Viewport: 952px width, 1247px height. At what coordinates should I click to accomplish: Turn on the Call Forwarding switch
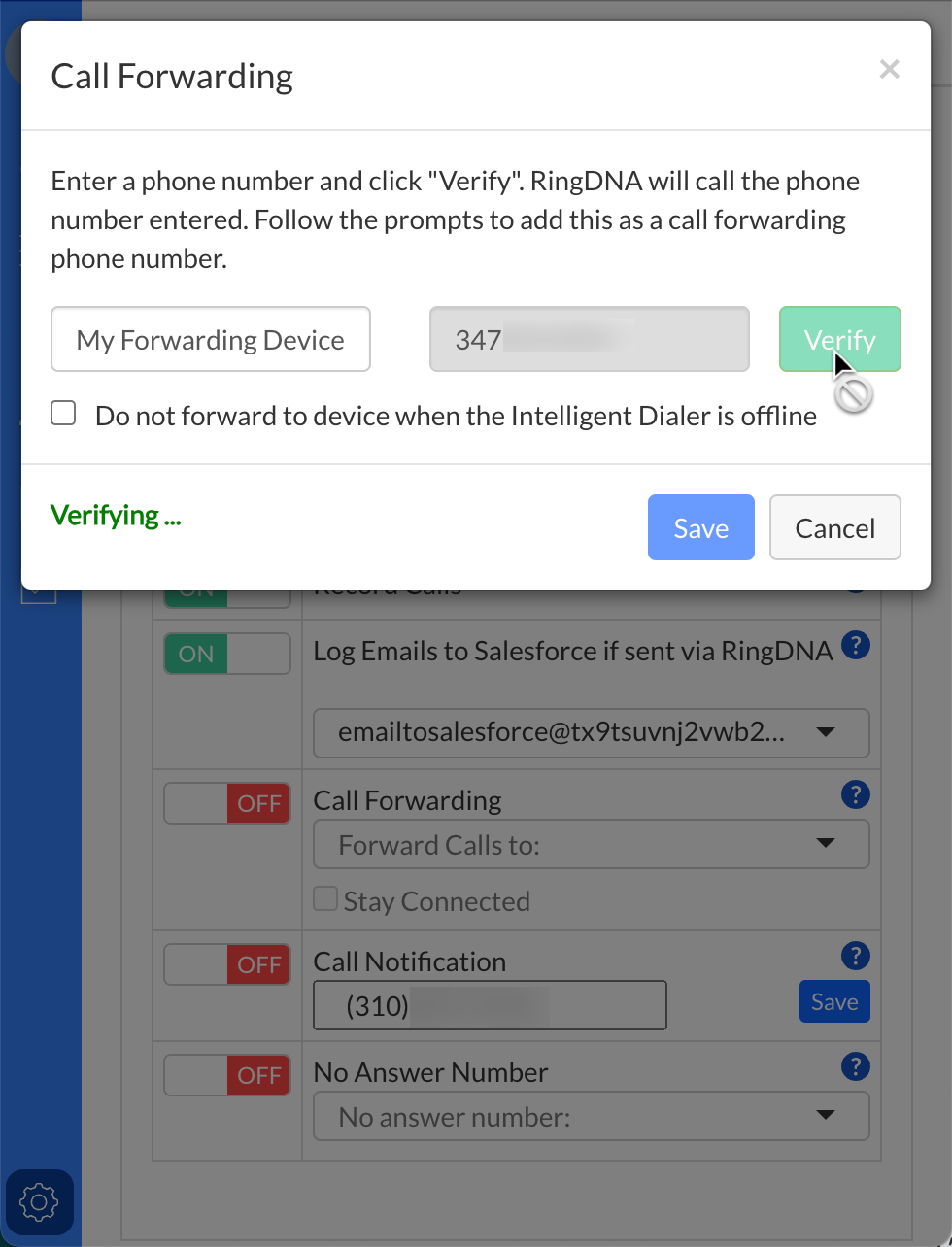[x=227, y=803]
